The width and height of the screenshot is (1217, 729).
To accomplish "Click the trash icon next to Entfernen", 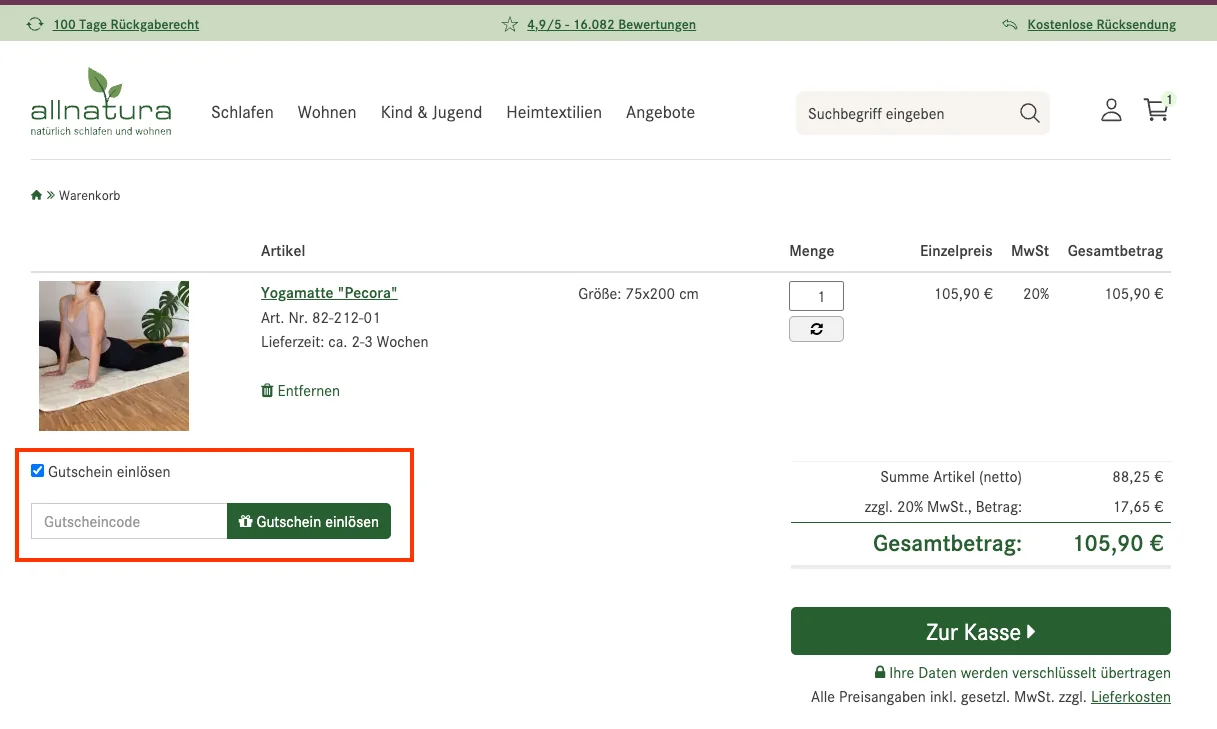I will point(266,390).
